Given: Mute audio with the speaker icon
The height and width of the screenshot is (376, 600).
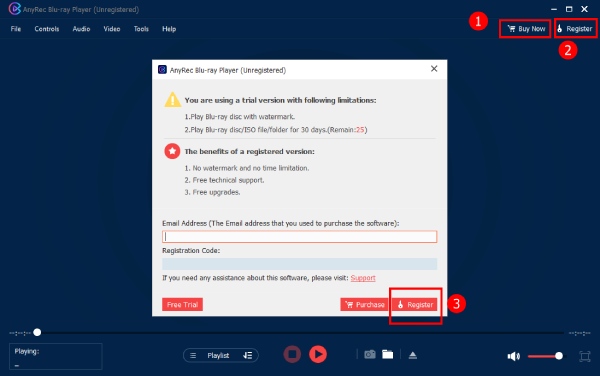Looking at the screenshot, I should (514, 356).
